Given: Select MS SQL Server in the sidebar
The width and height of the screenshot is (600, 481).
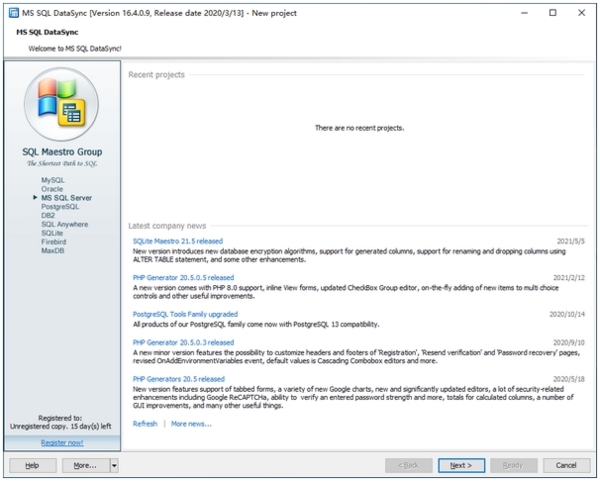Looking at the screenshot, I should pos(67,198).
